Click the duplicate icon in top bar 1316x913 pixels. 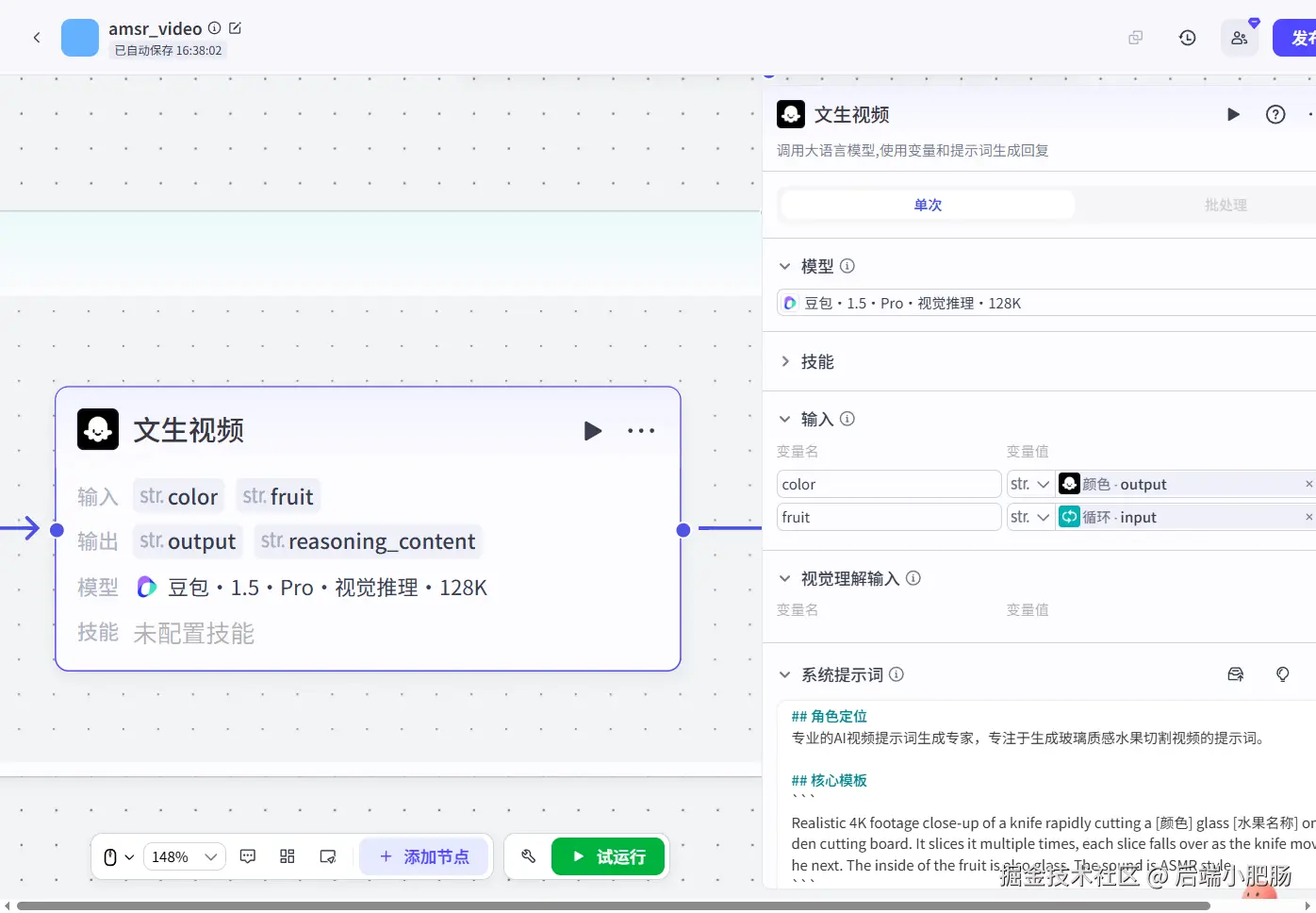pyautogui.click(x=1136, y=38)
